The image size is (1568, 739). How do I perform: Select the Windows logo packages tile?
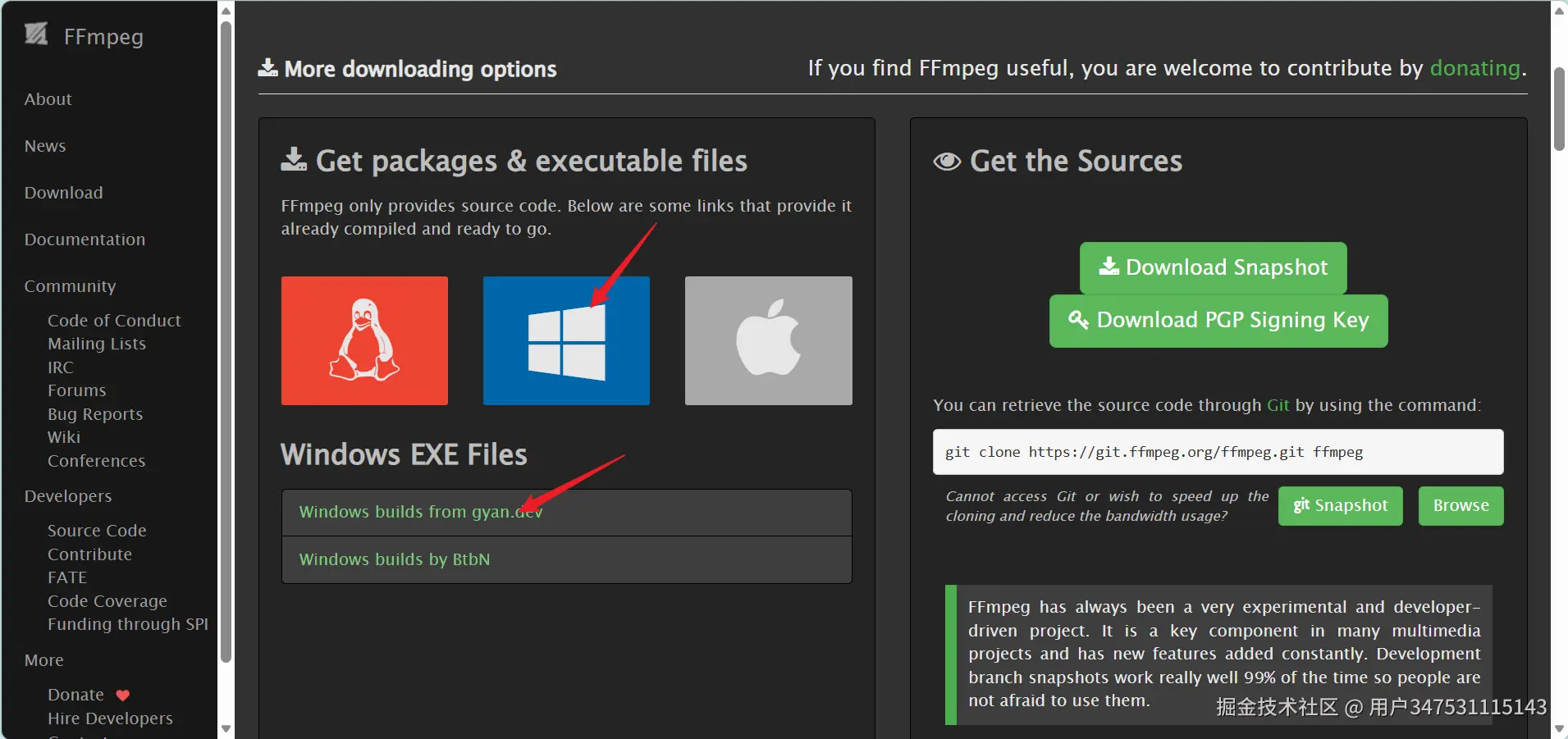pyautogui.click(x=566, y=340)
